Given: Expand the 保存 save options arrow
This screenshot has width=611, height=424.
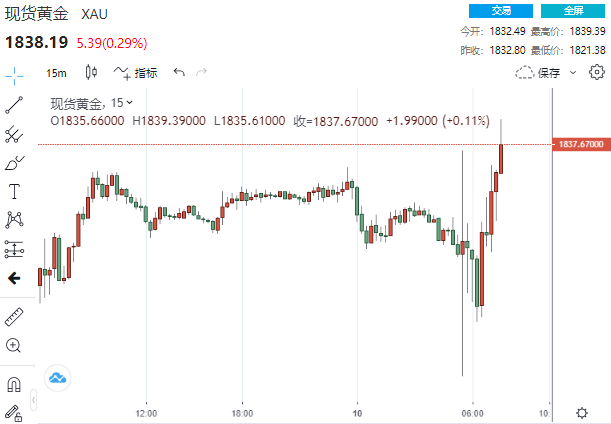Looking at the screenshot, I should tap(573, 72).
